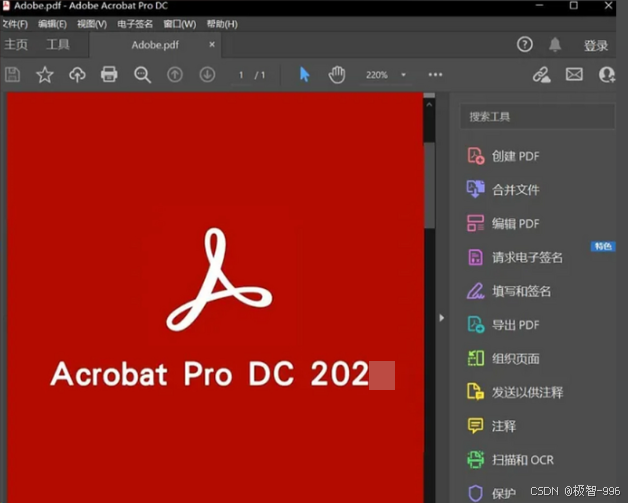Screen dimensions: 628x503
Task: Click the current page number field
Action: click(241, 75)
